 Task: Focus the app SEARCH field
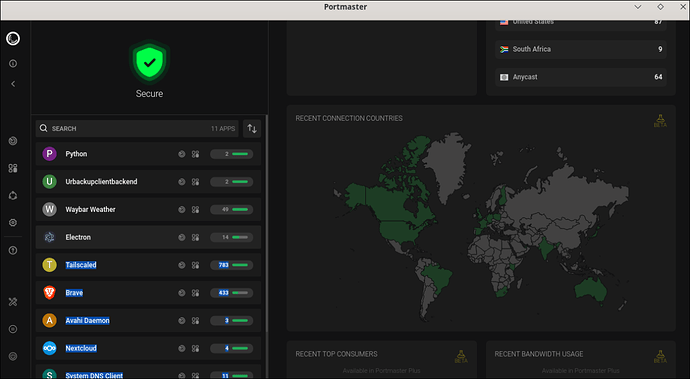click(x=137, y=129)
